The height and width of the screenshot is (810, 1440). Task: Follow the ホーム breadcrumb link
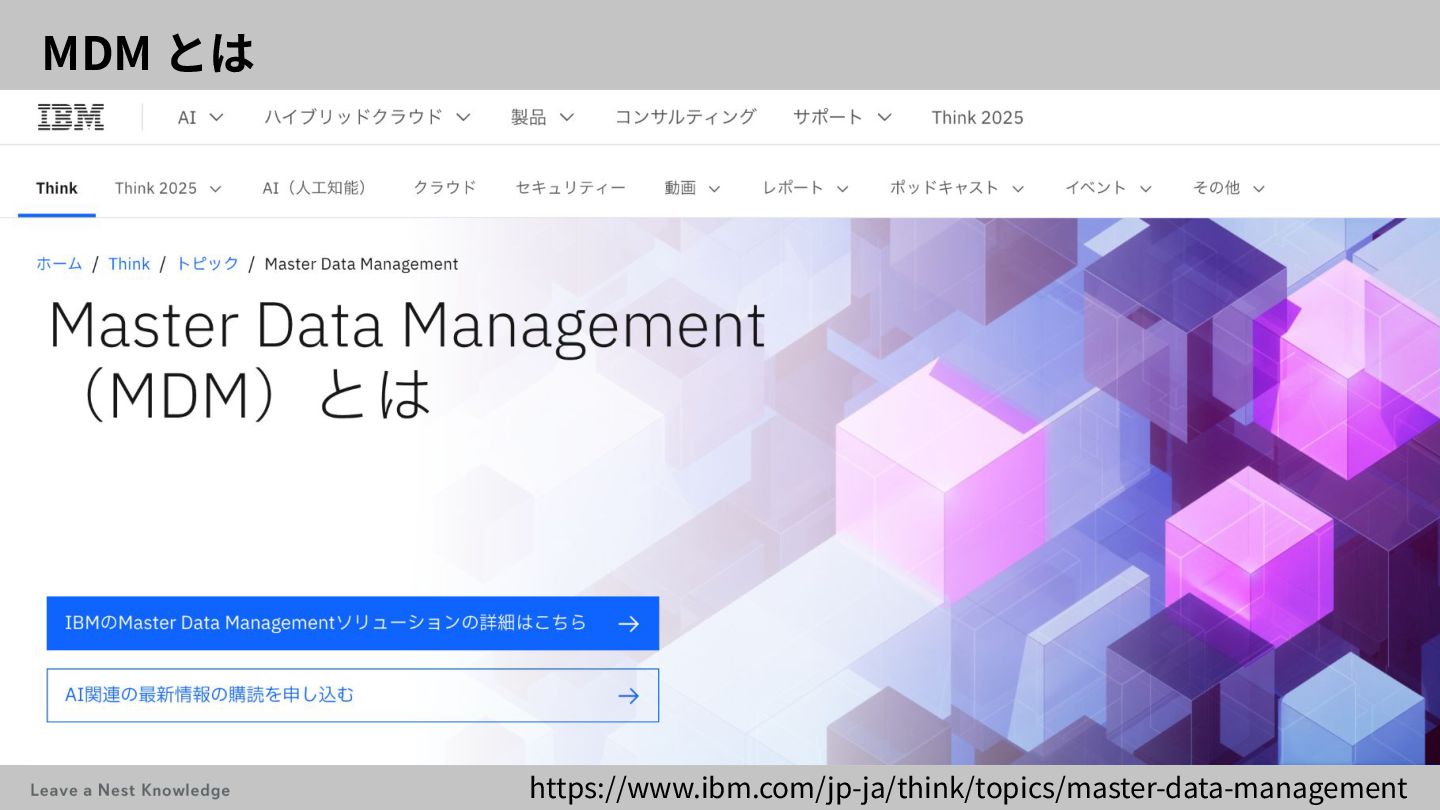pyautogui.click(x=59, y=264)
